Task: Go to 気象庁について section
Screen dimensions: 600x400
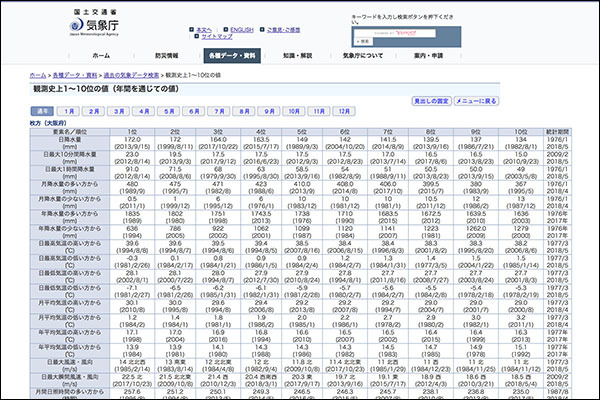Action: point(363,55)
